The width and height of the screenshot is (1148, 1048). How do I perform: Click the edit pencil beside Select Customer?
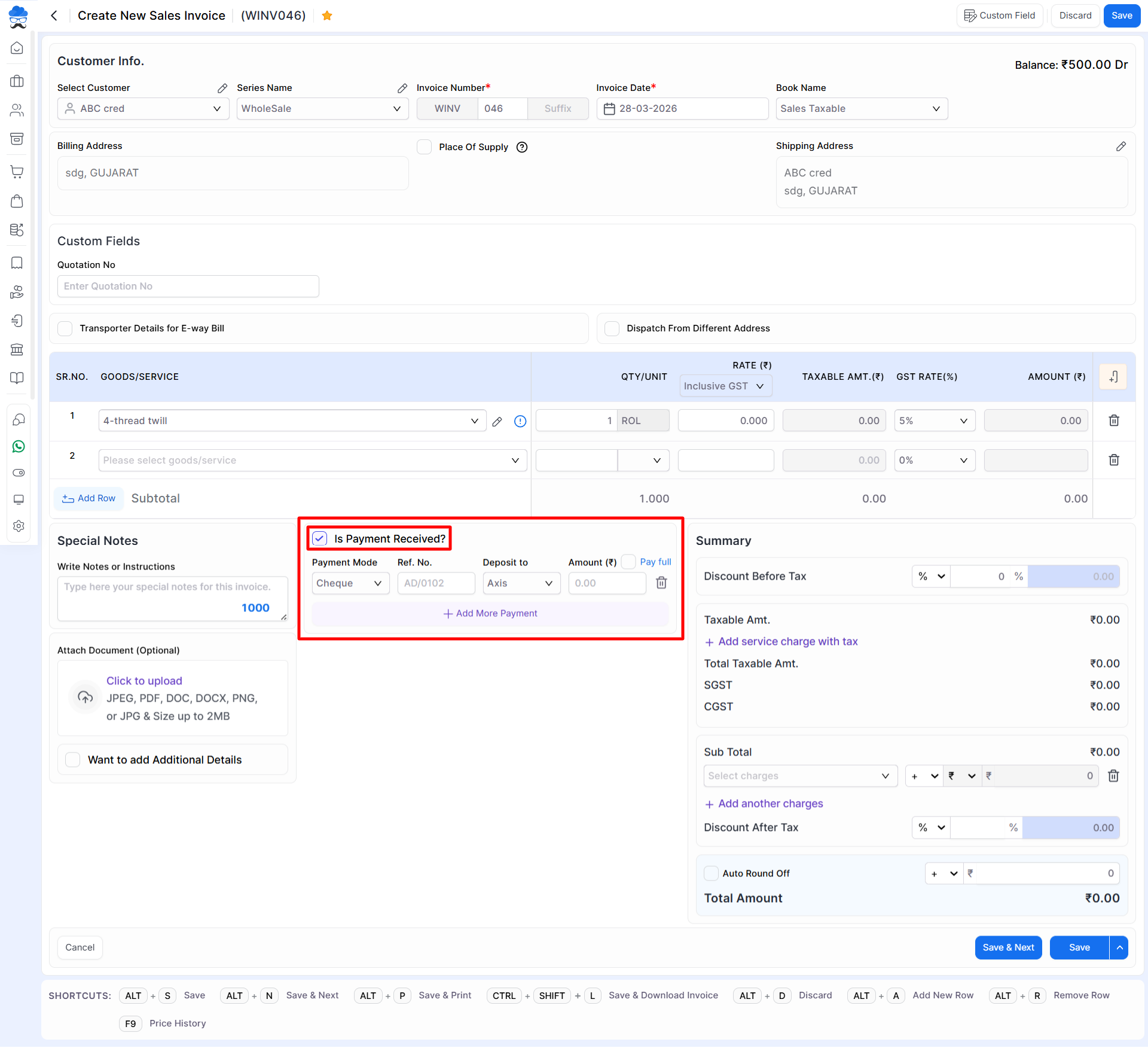tap(222, 88)
